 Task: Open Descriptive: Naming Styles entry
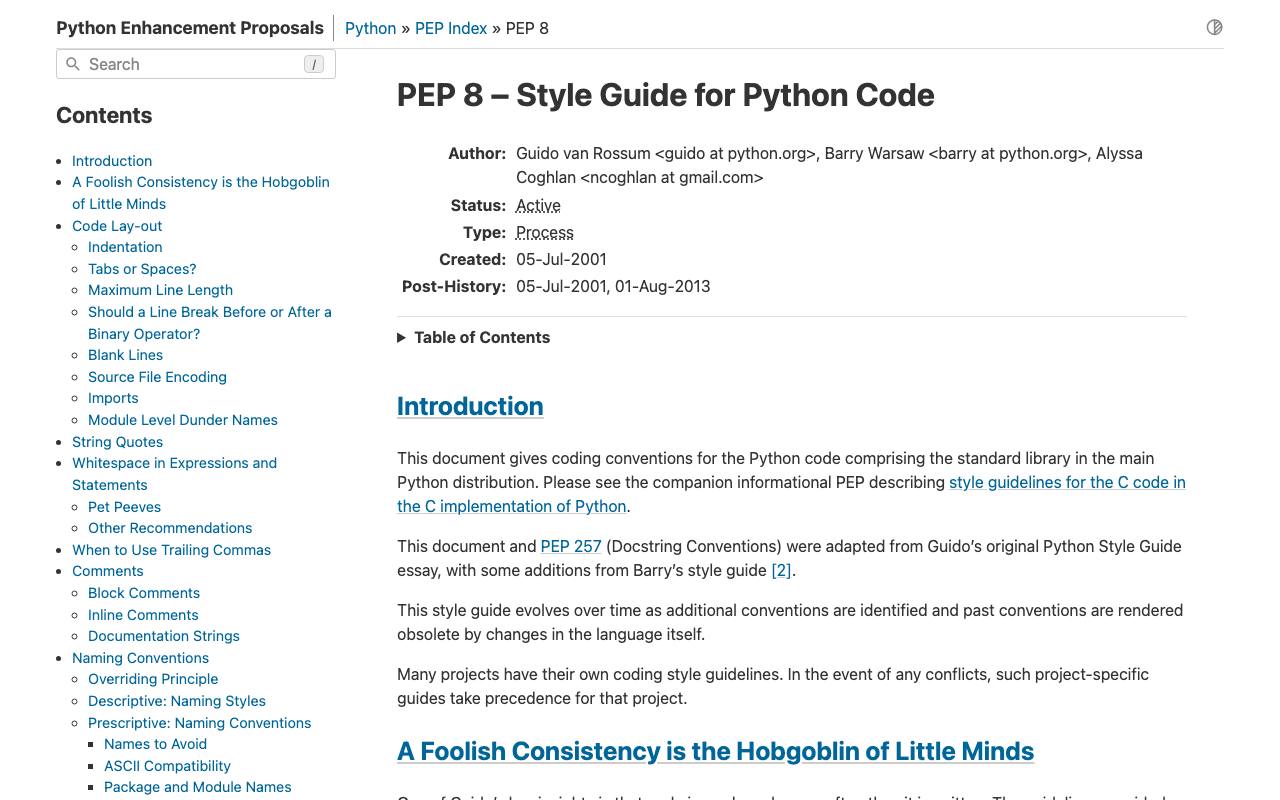[177, 701]
